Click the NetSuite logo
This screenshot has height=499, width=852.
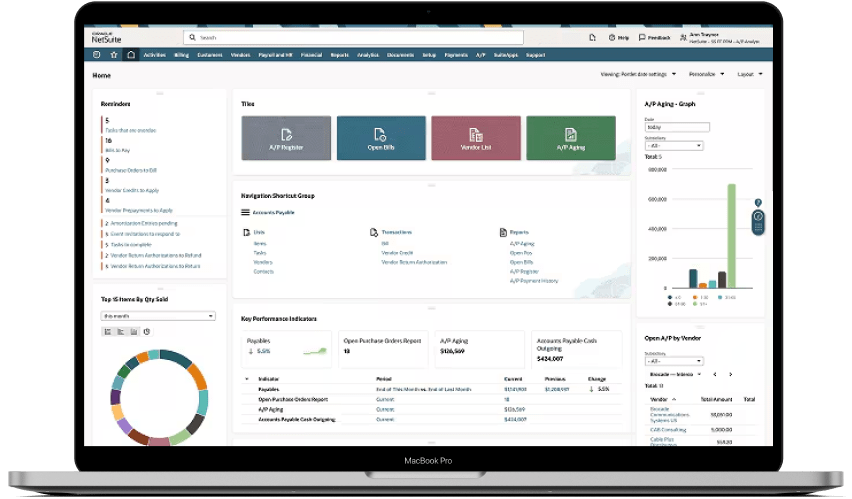click(106, 38)
